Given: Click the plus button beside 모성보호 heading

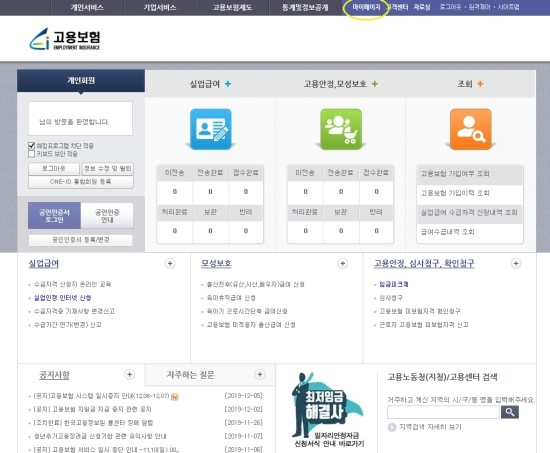Looking at the screenshot, I should (x=342, y=264).
